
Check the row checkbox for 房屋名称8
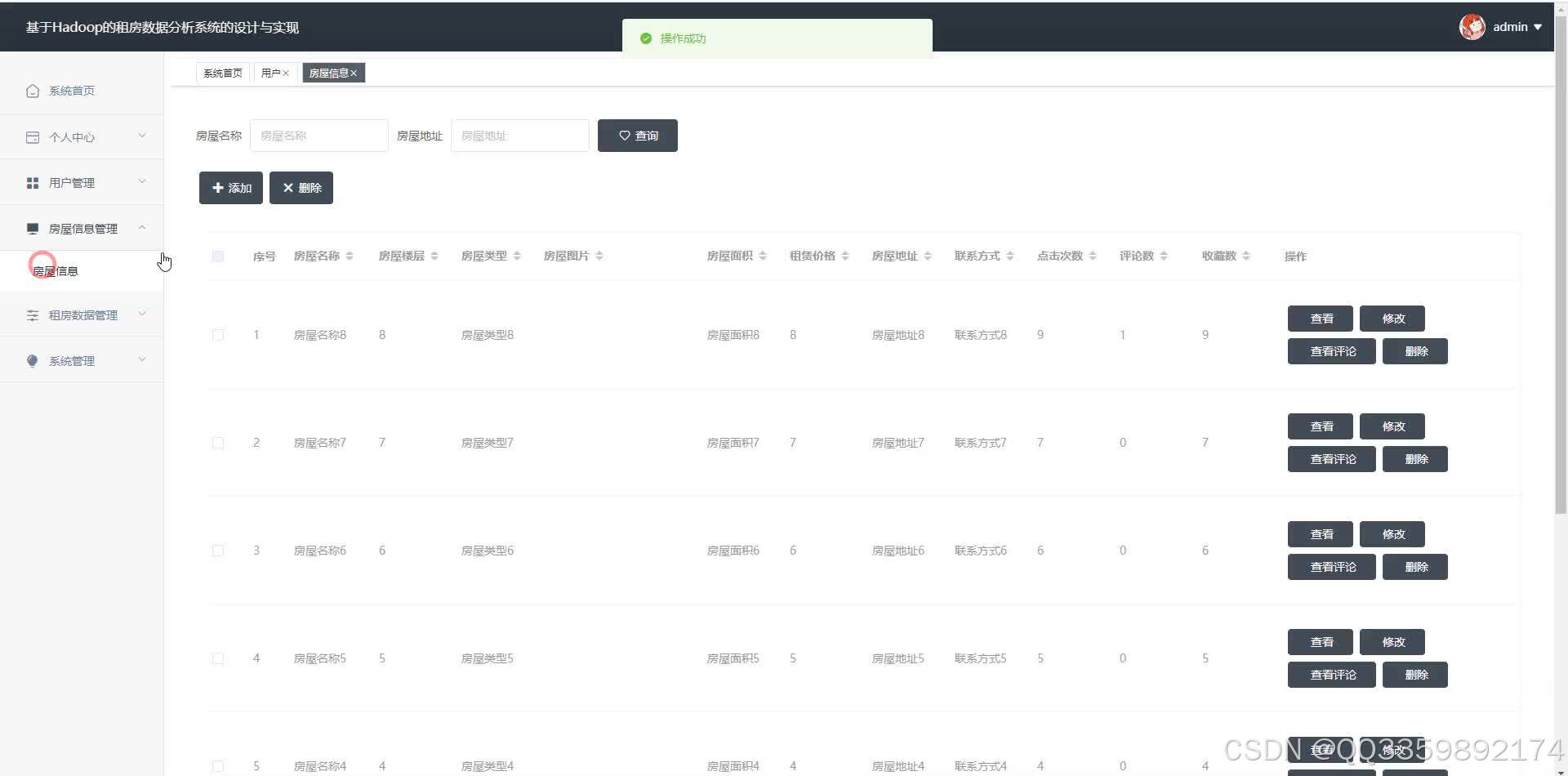(218, 335)
